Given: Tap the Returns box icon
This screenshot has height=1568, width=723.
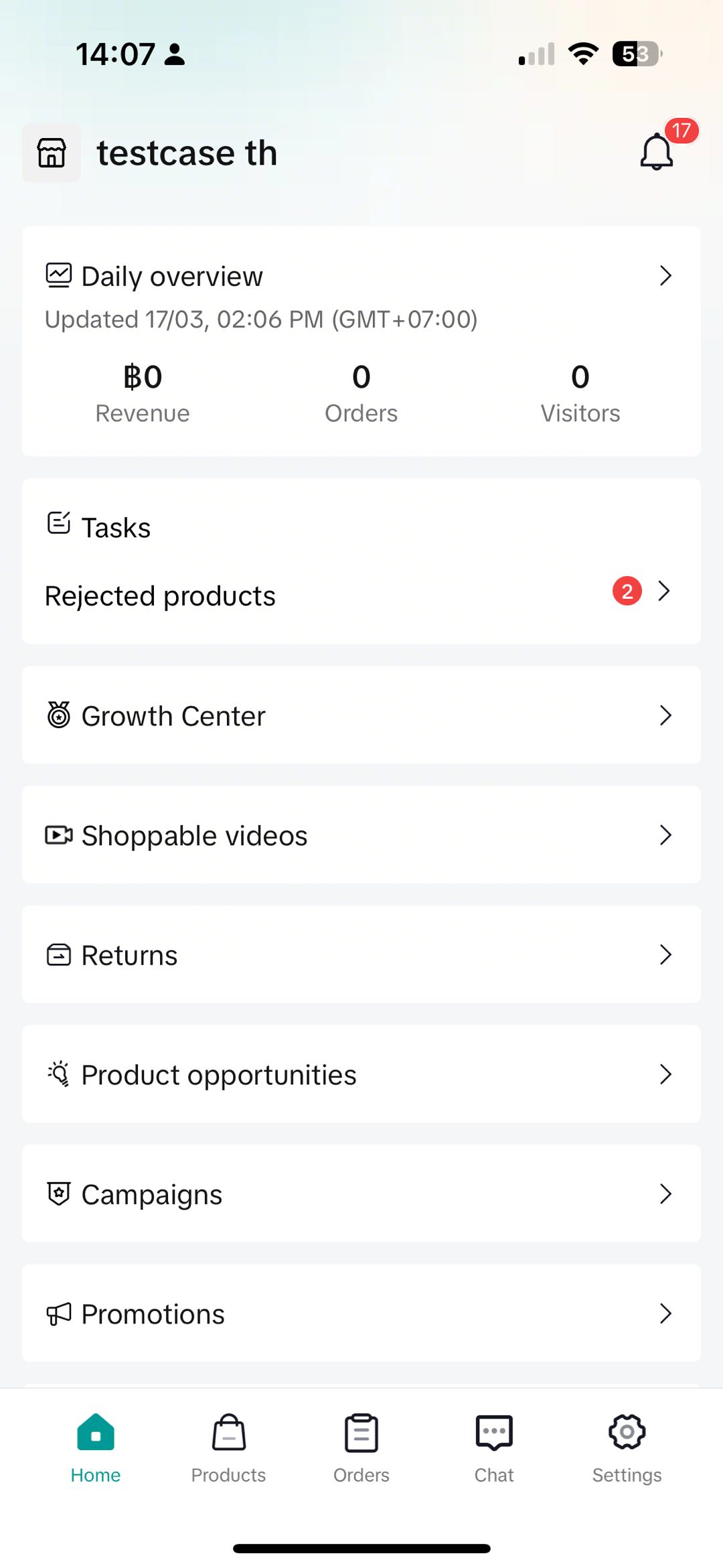Looking at the screenshot, I should click(59, 954).
